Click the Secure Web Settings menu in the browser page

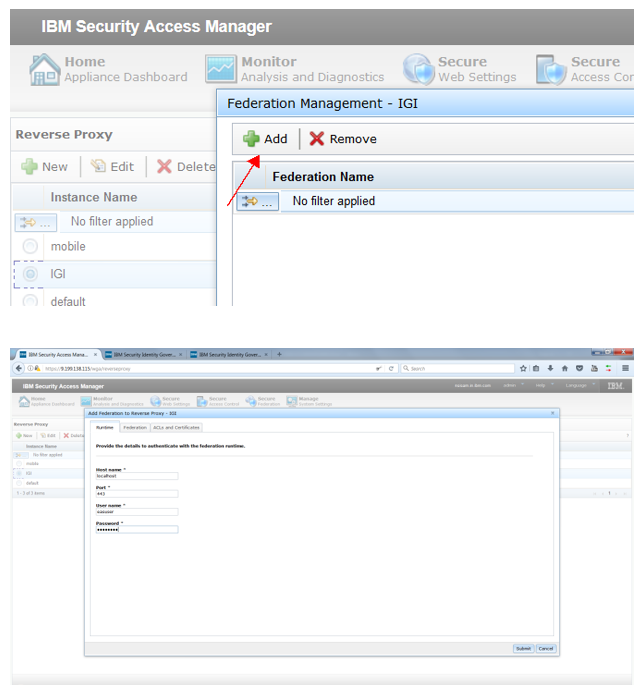170,401
